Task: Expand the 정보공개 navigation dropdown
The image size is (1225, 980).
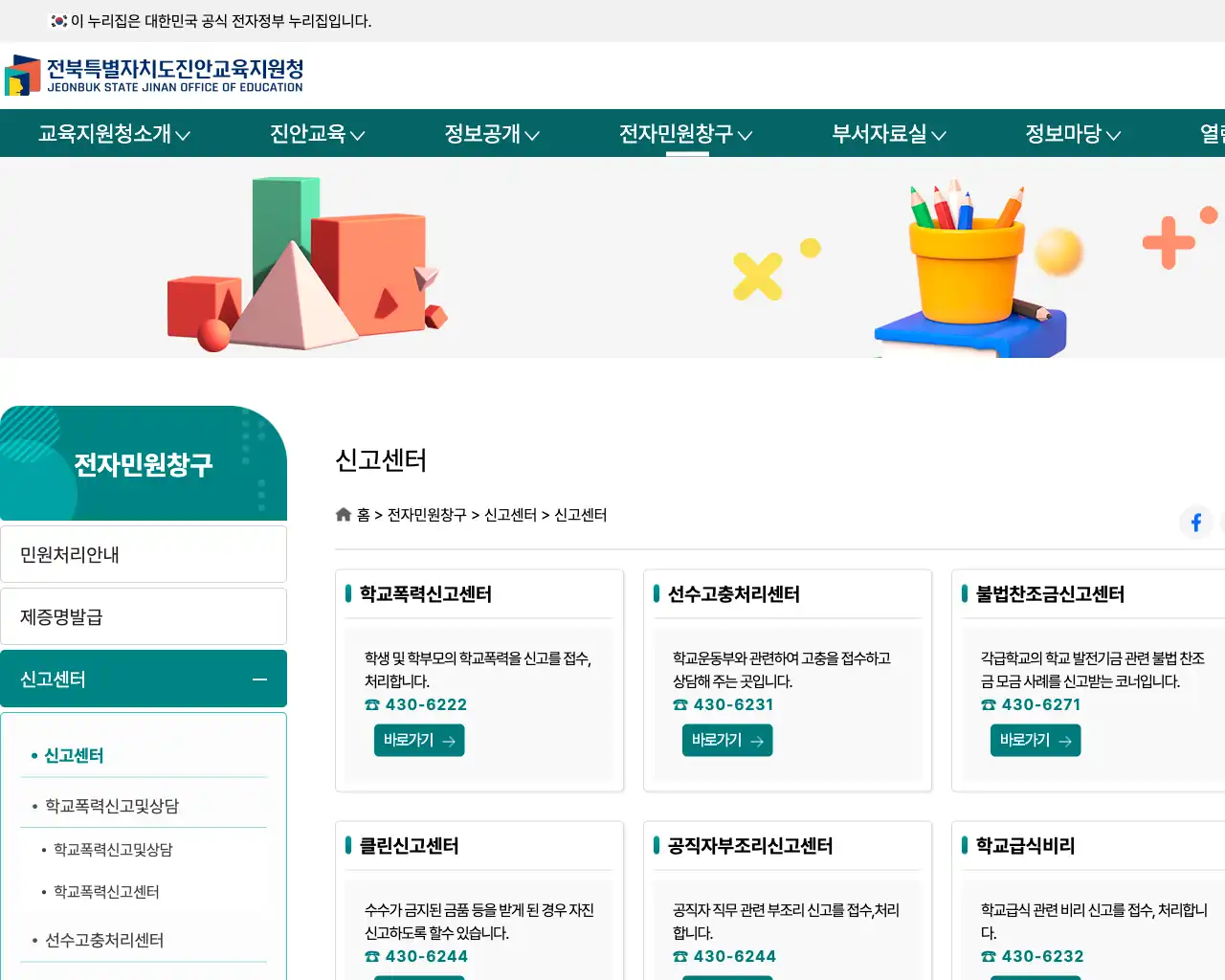Action: pos(491,134)
